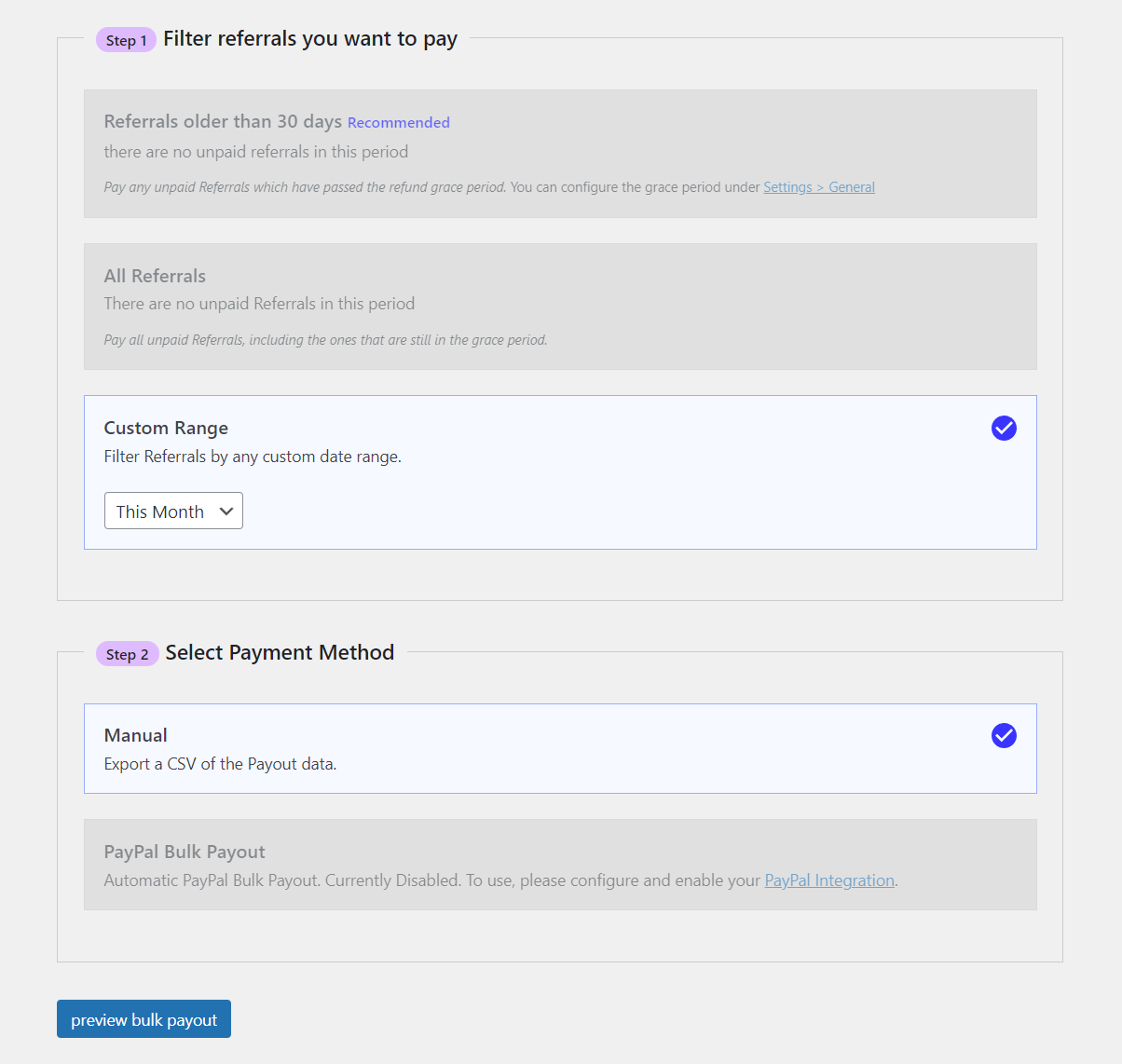
Task: Click the Manual method checkmark icon
Action: pyautogui.click(x=1004, y=736)
